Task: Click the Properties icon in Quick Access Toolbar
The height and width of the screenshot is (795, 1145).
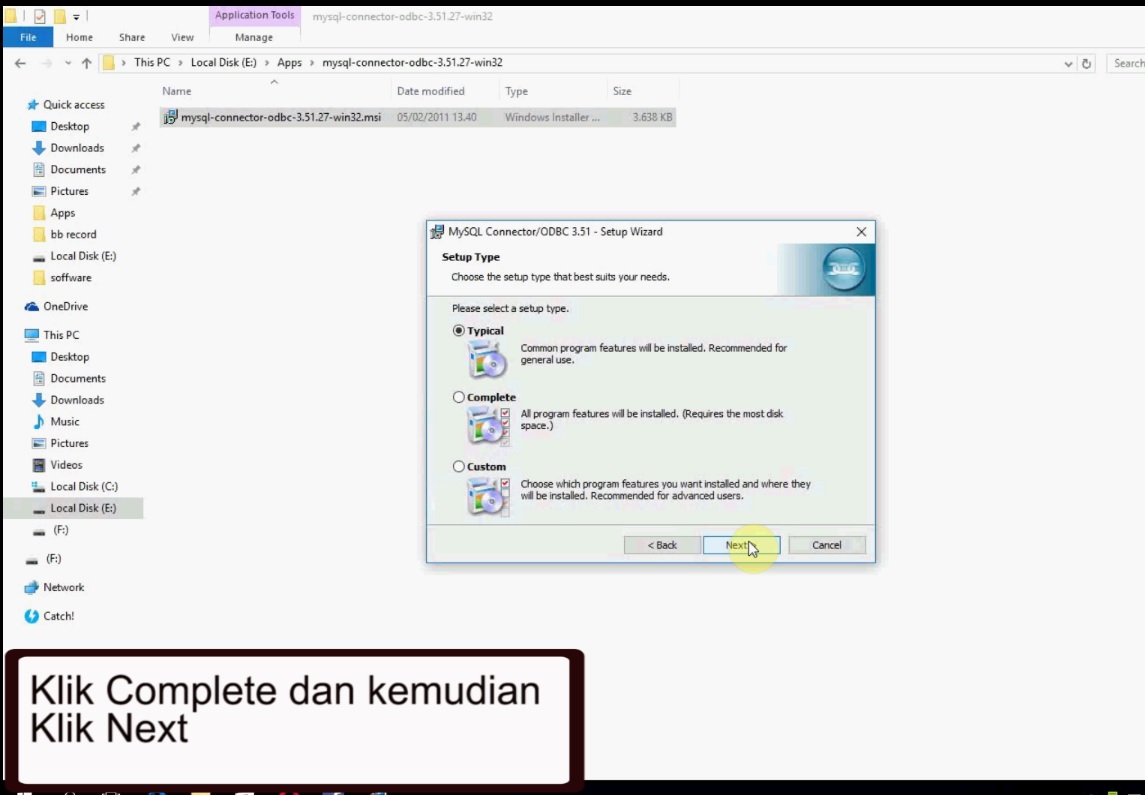Action: [40, 16]
